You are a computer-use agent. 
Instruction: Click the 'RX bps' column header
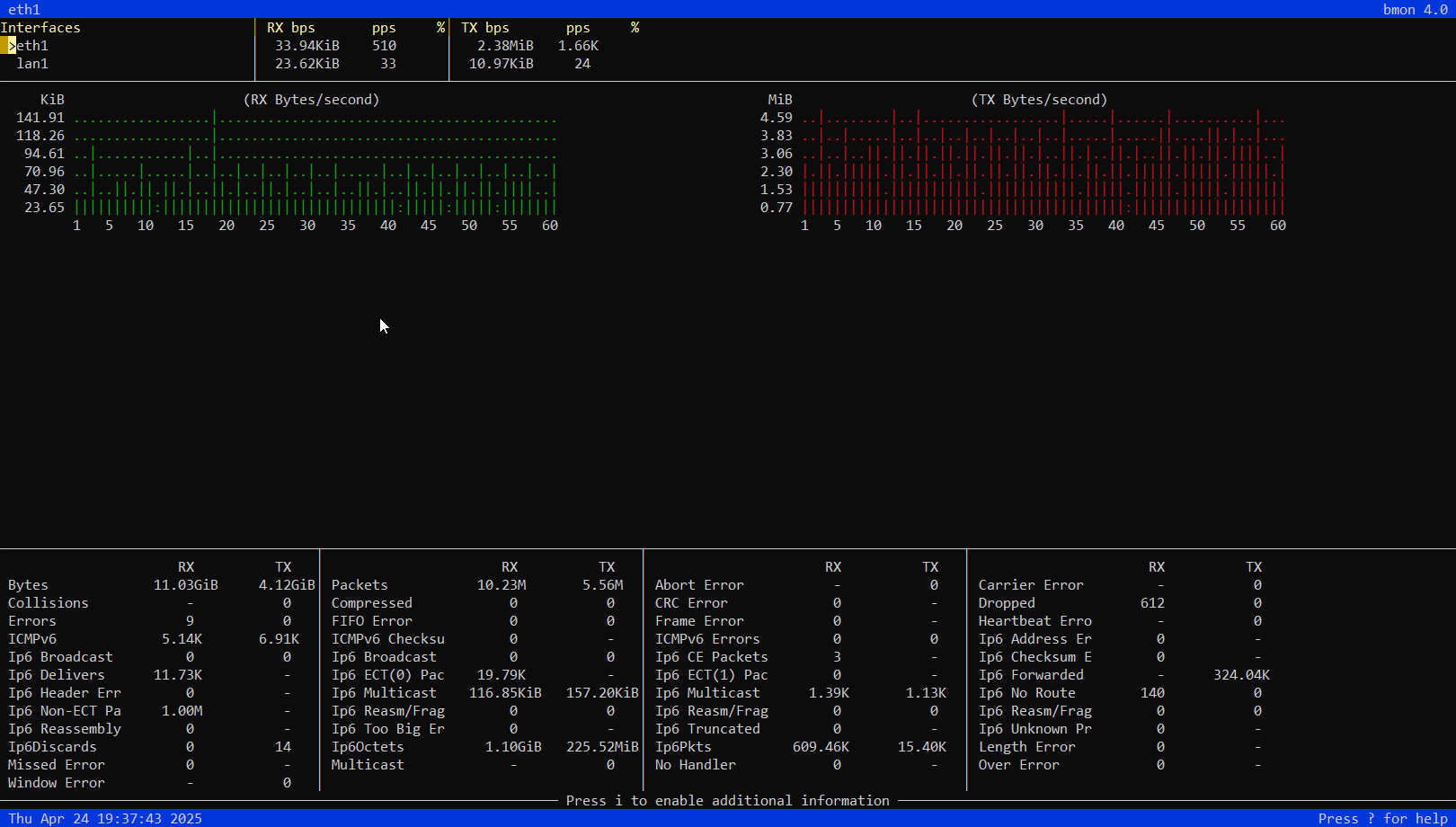[x=291, y=28]
